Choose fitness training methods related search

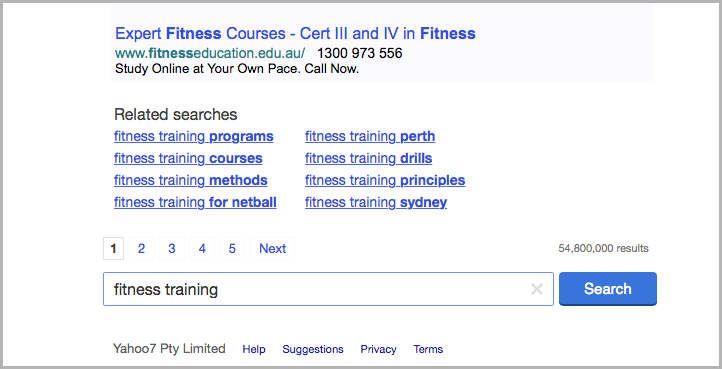(x=191, y=180)
